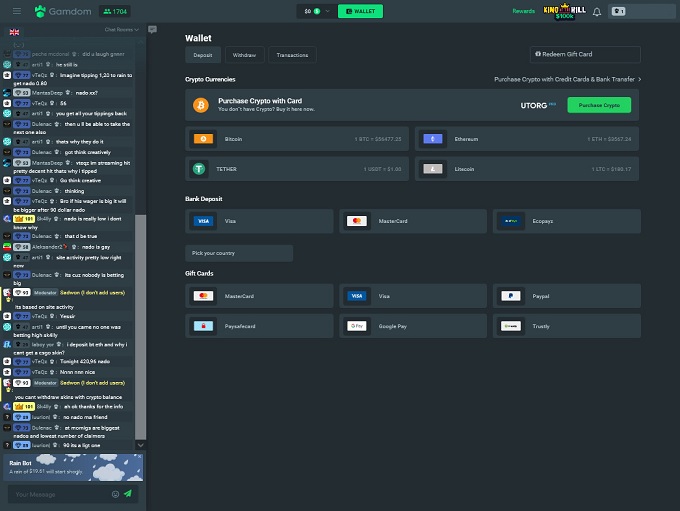
Task: Choose Trustly gift card
Action: [x=567, y=326]
